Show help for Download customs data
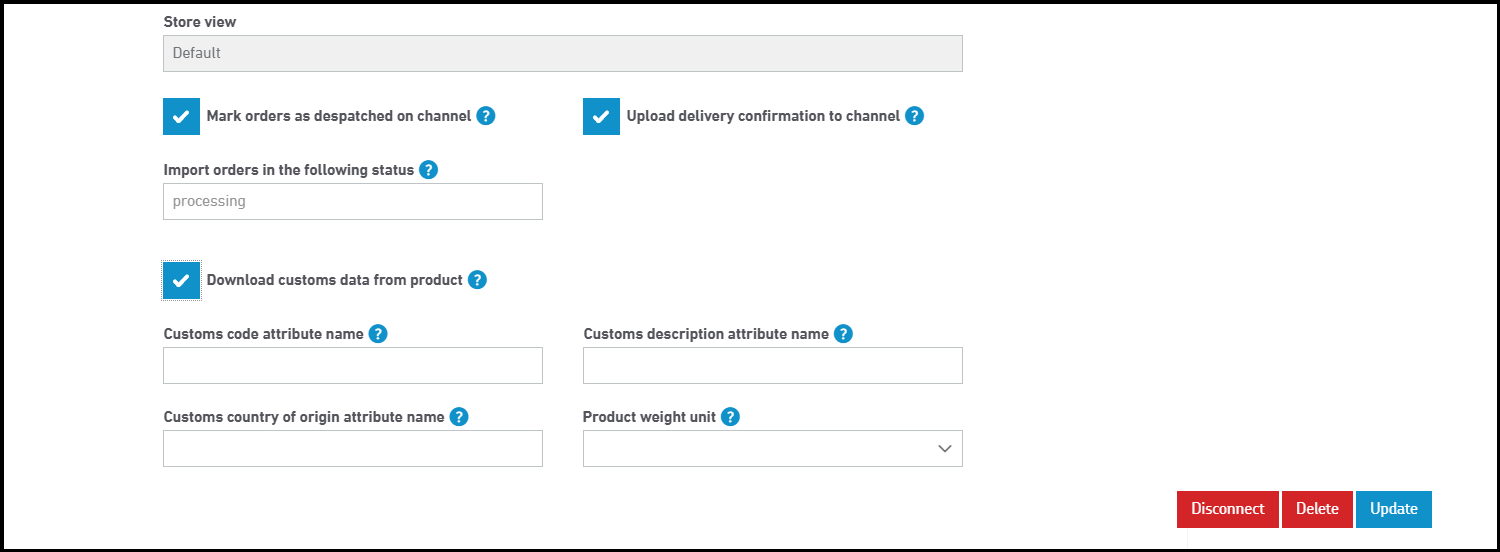 tap(478, 280)
